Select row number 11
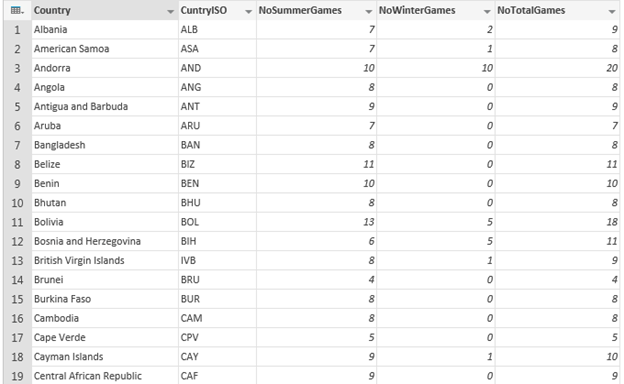 (x=17, y=222)
